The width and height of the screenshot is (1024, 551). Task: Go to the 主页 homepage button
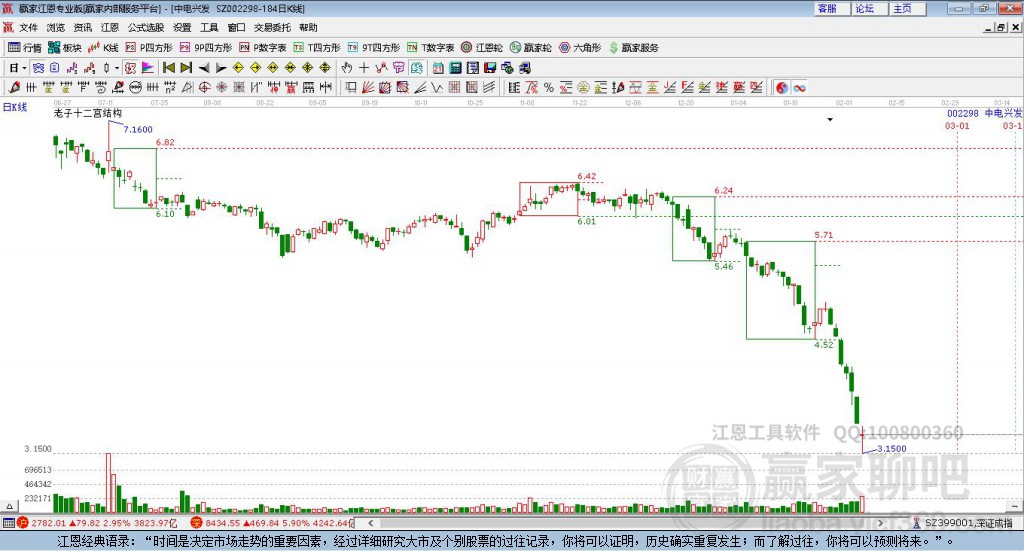(902, 8)
